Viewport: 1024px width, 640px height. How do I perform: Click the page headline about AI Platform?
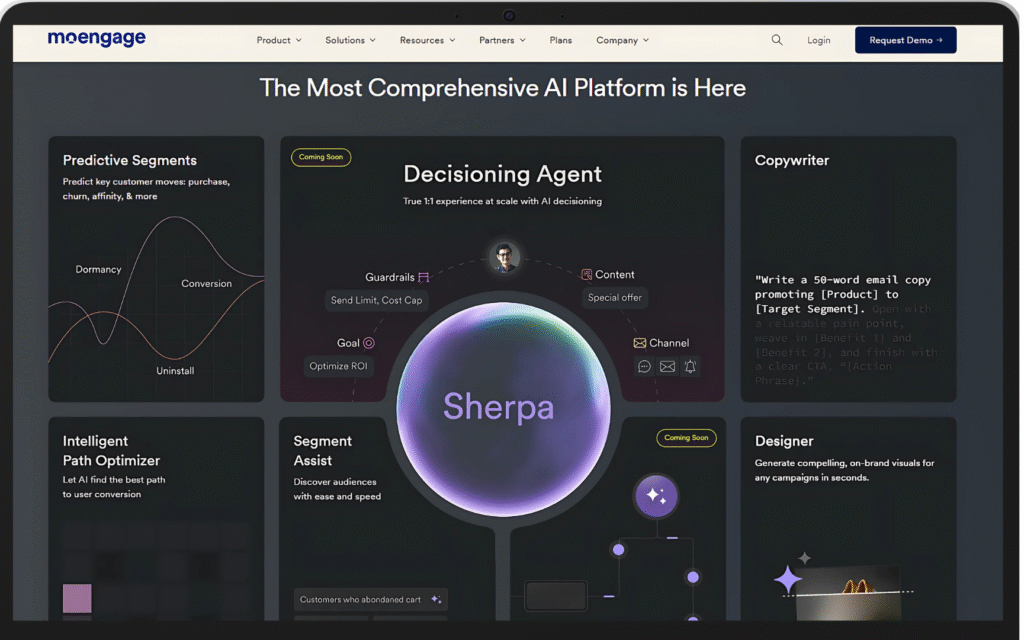click(x=502, y=88)
